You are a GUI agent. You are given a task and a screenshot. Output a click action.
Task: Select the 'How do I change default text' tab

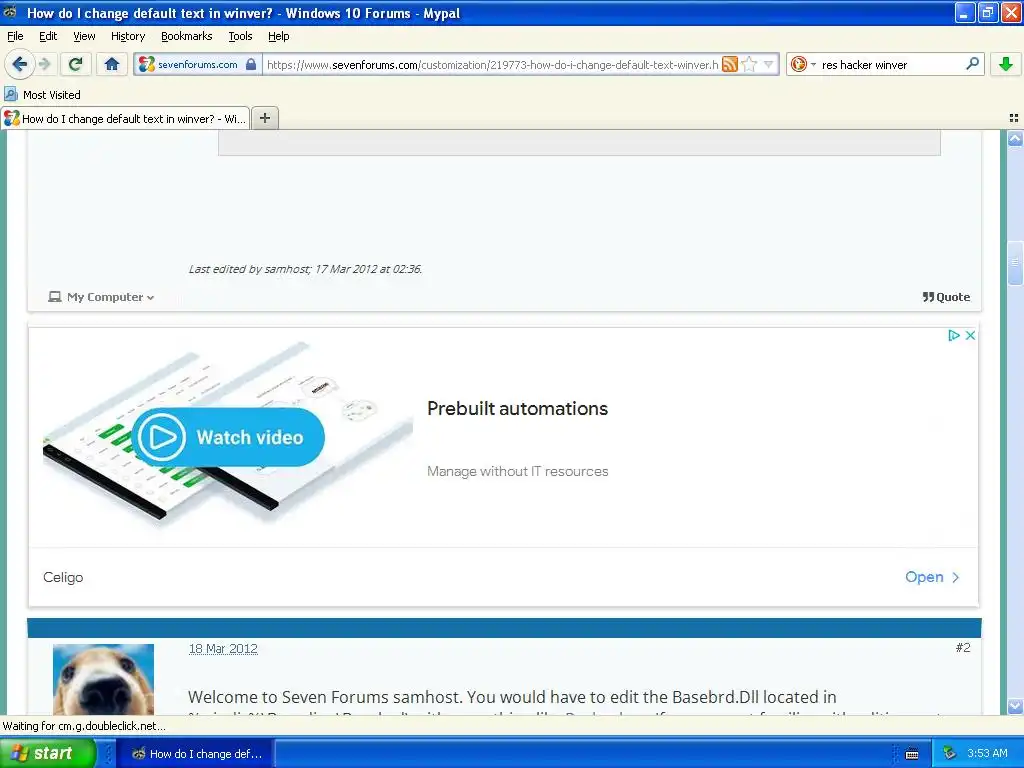coord(125,118)
